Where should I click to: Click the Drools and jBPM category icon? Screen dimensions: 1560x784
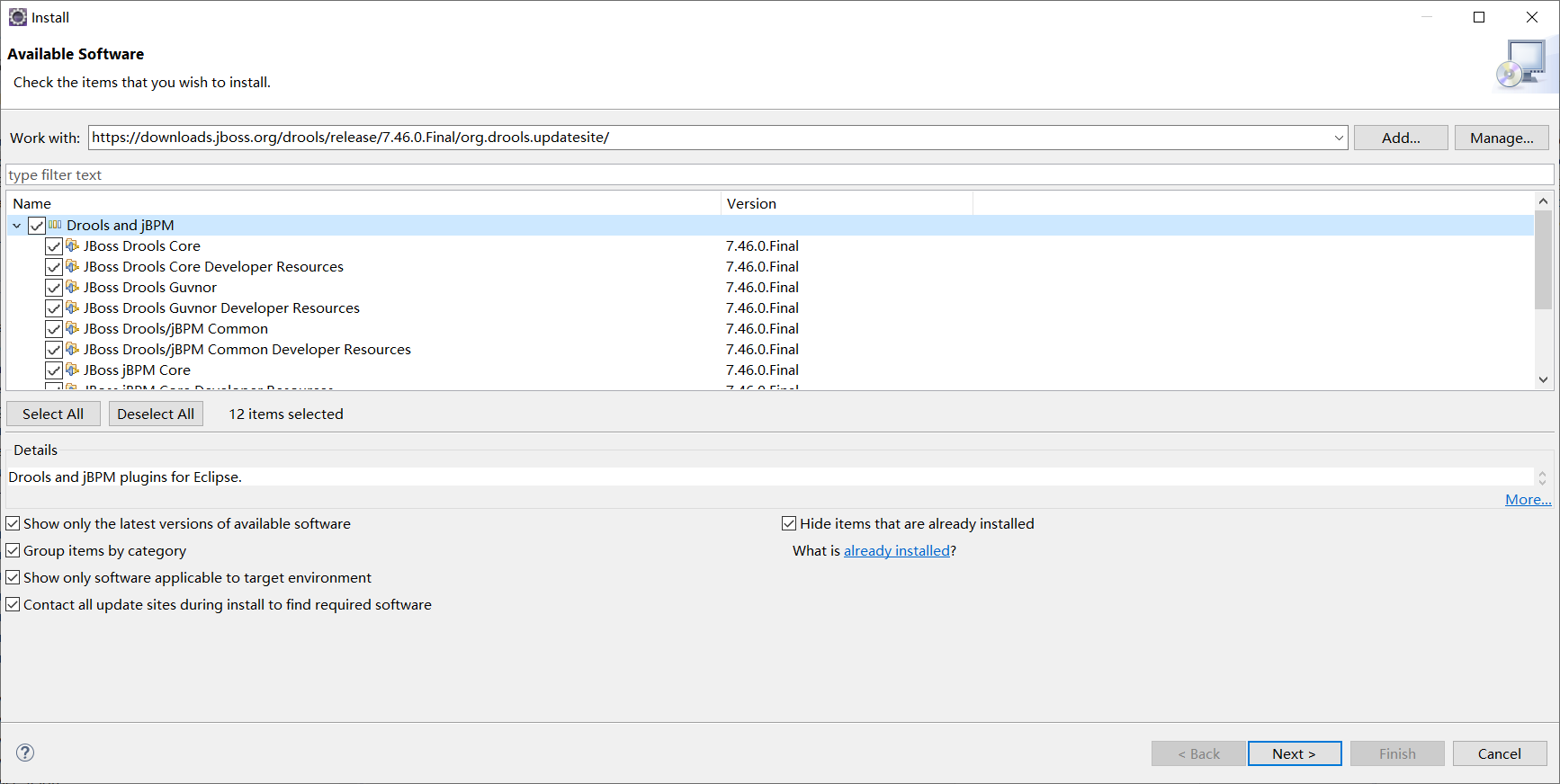point(55,225)
